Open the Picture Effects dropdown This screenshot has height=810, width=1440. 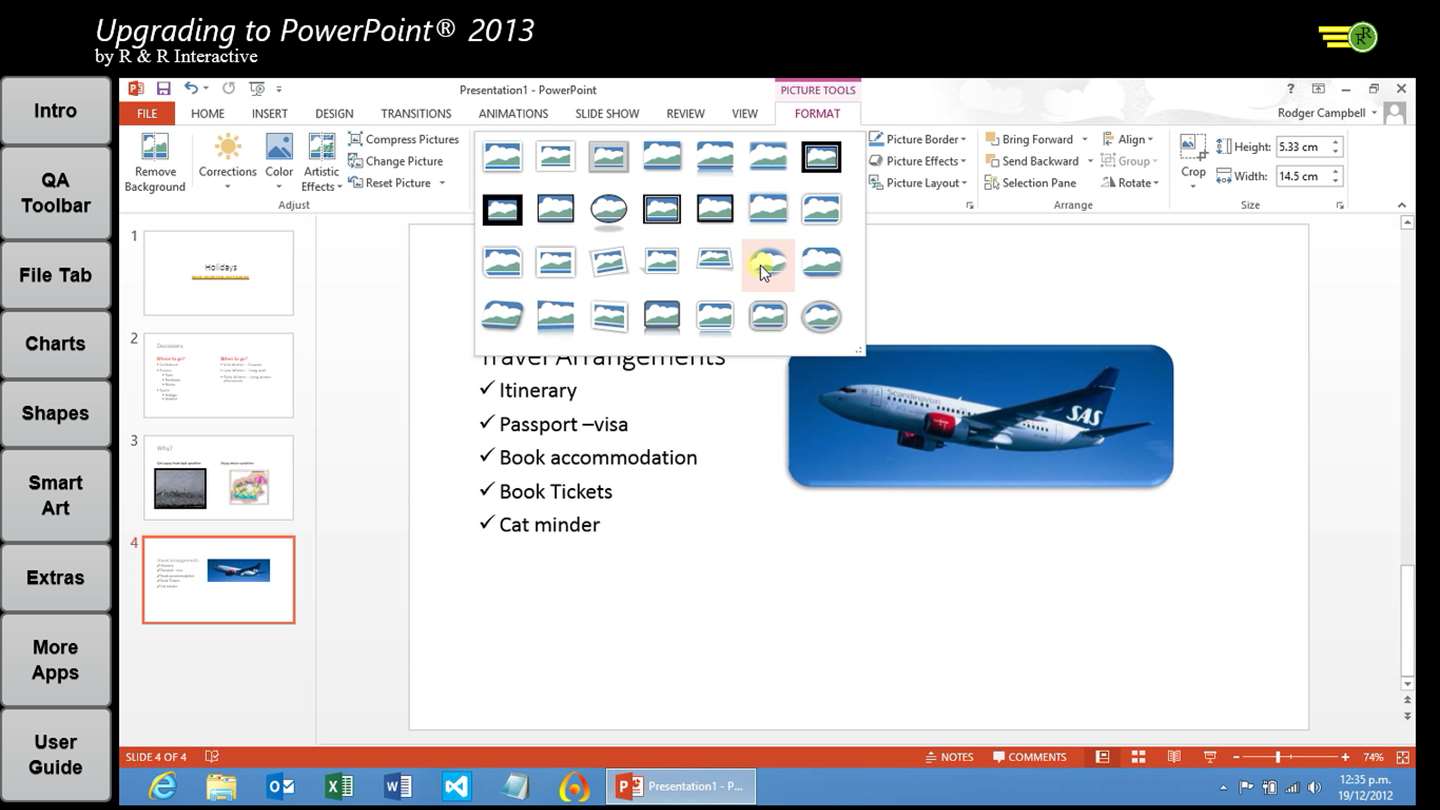pyautogui.click(x=917, y=161)
